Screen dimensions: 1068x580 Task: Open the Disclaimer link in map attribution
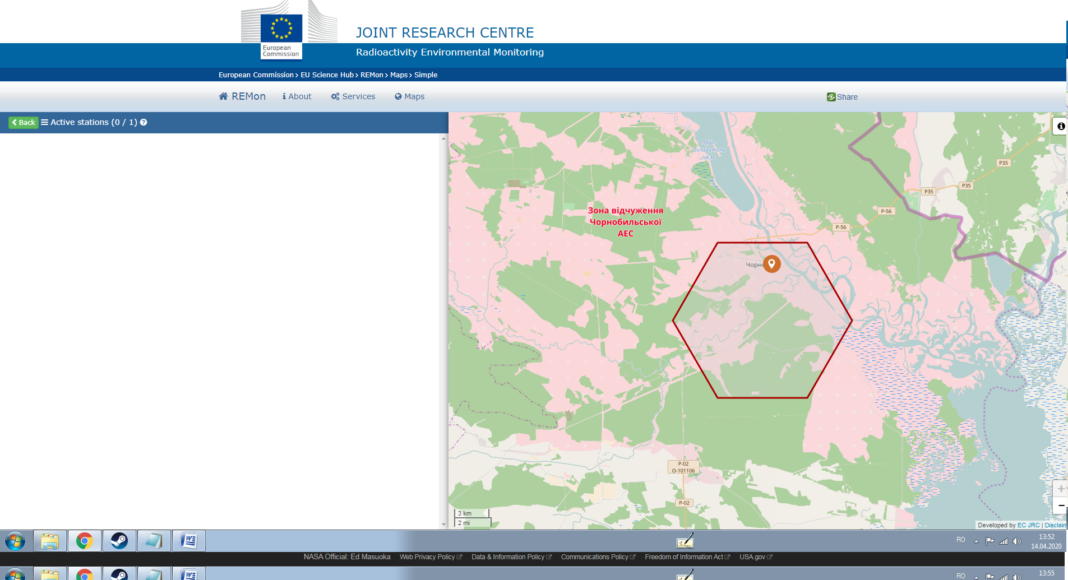click(x=1056, y=525)
